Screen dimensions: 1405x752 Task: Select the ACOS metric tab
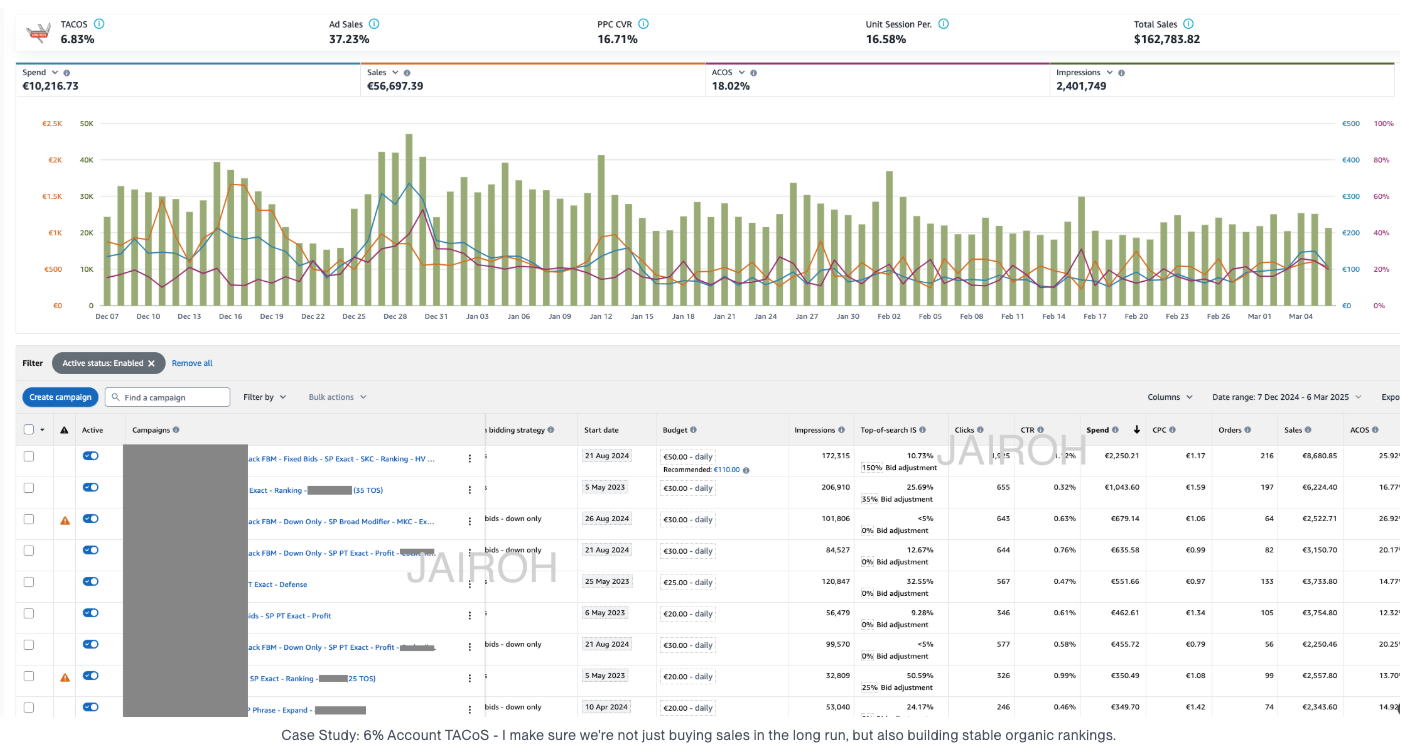point(878,80)
